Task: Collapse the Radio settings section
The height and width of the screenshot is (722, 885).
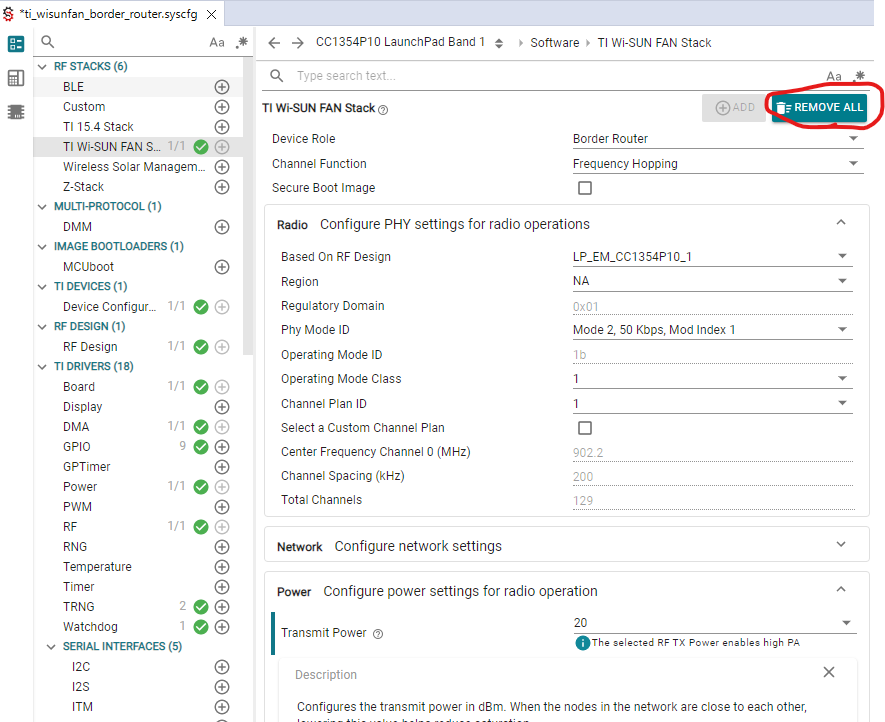Action: click(x=841, y=222)
